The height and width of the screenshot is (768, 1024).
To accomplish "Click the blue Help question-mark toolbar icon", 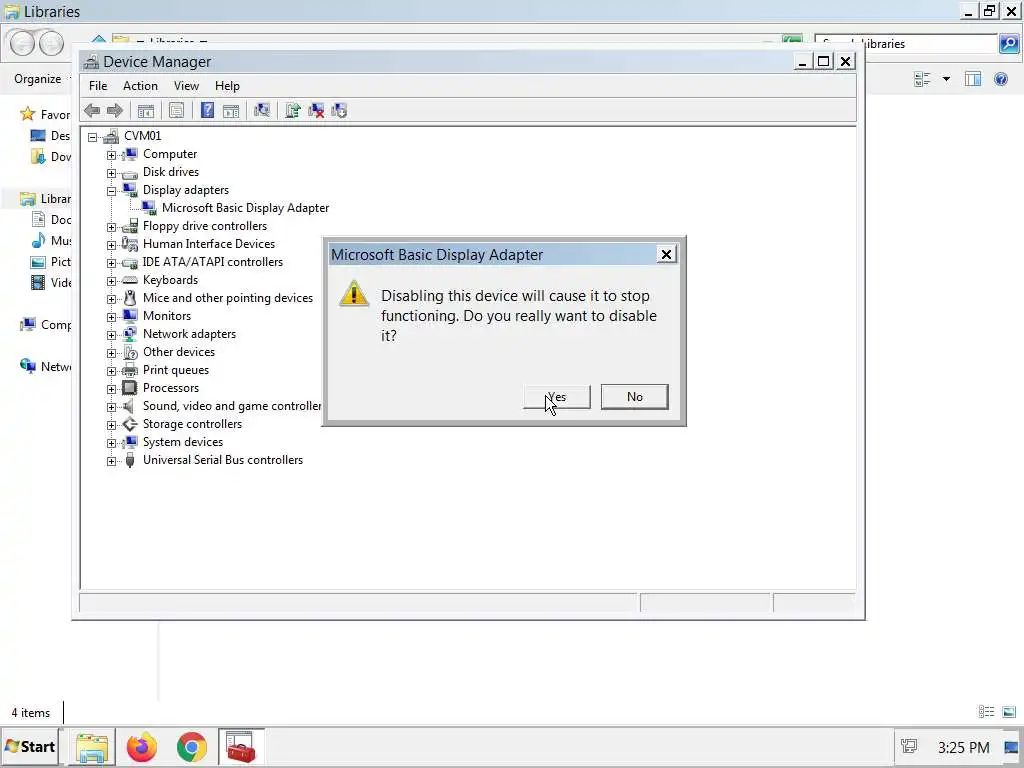I will (207, 110).
